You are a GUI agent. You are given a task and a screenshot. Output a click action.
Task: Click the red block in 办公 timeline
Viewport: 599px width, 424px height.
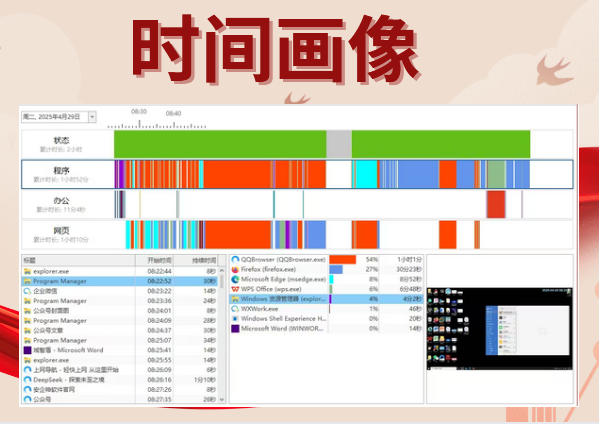click(496, 204)
